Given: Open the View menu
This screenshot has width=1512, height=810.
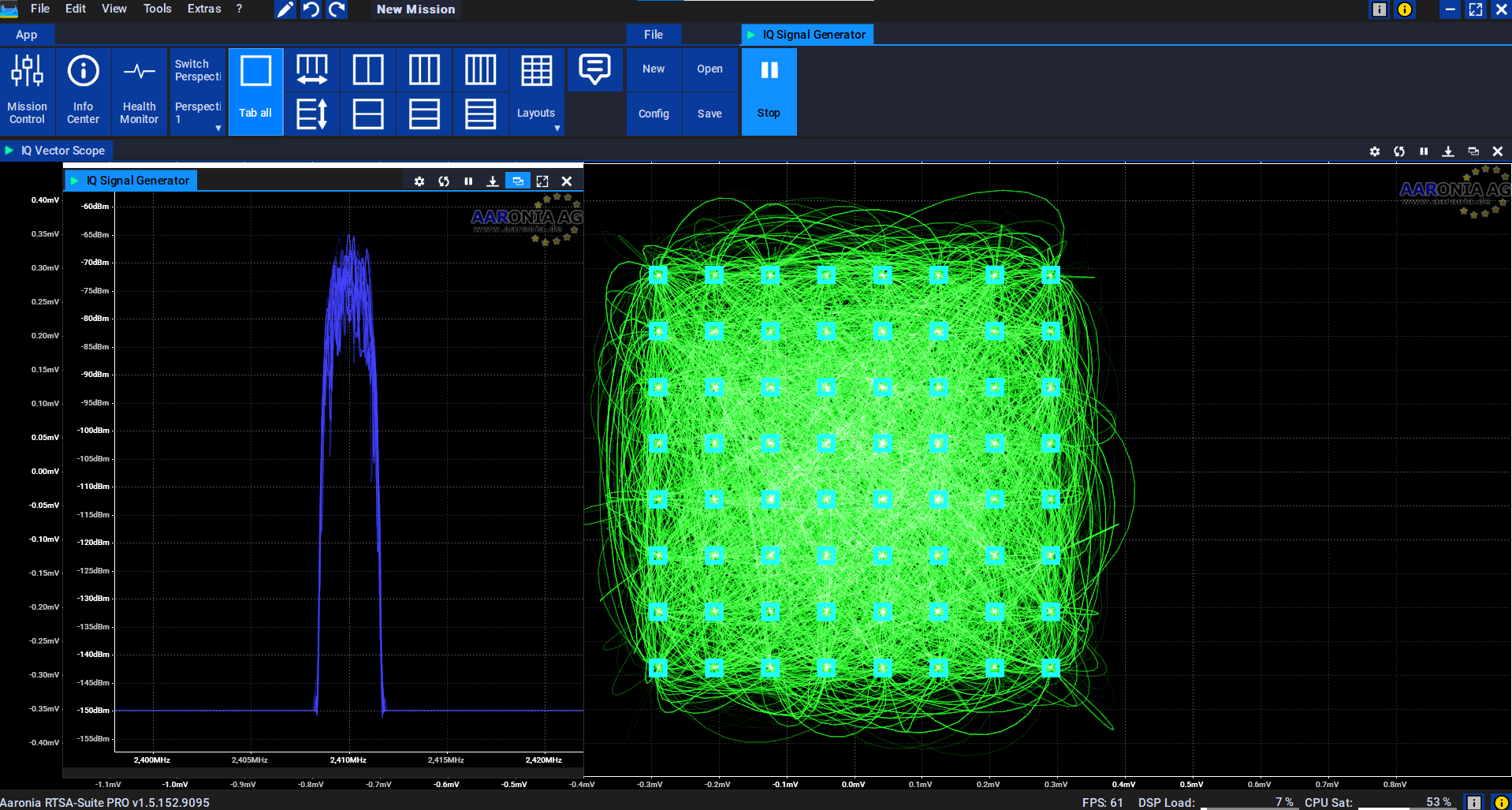Looking at the screenshot, I should [114, 9].
